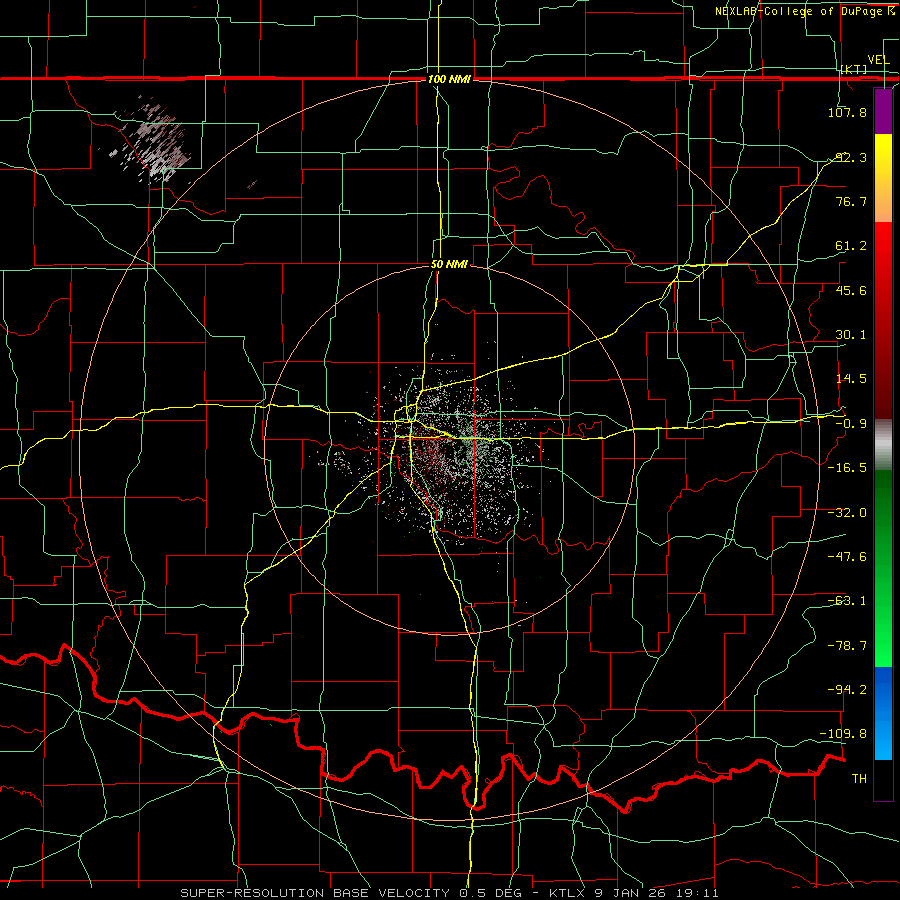Select the 30.1 velocity scale value

click(x=851, y=335)
